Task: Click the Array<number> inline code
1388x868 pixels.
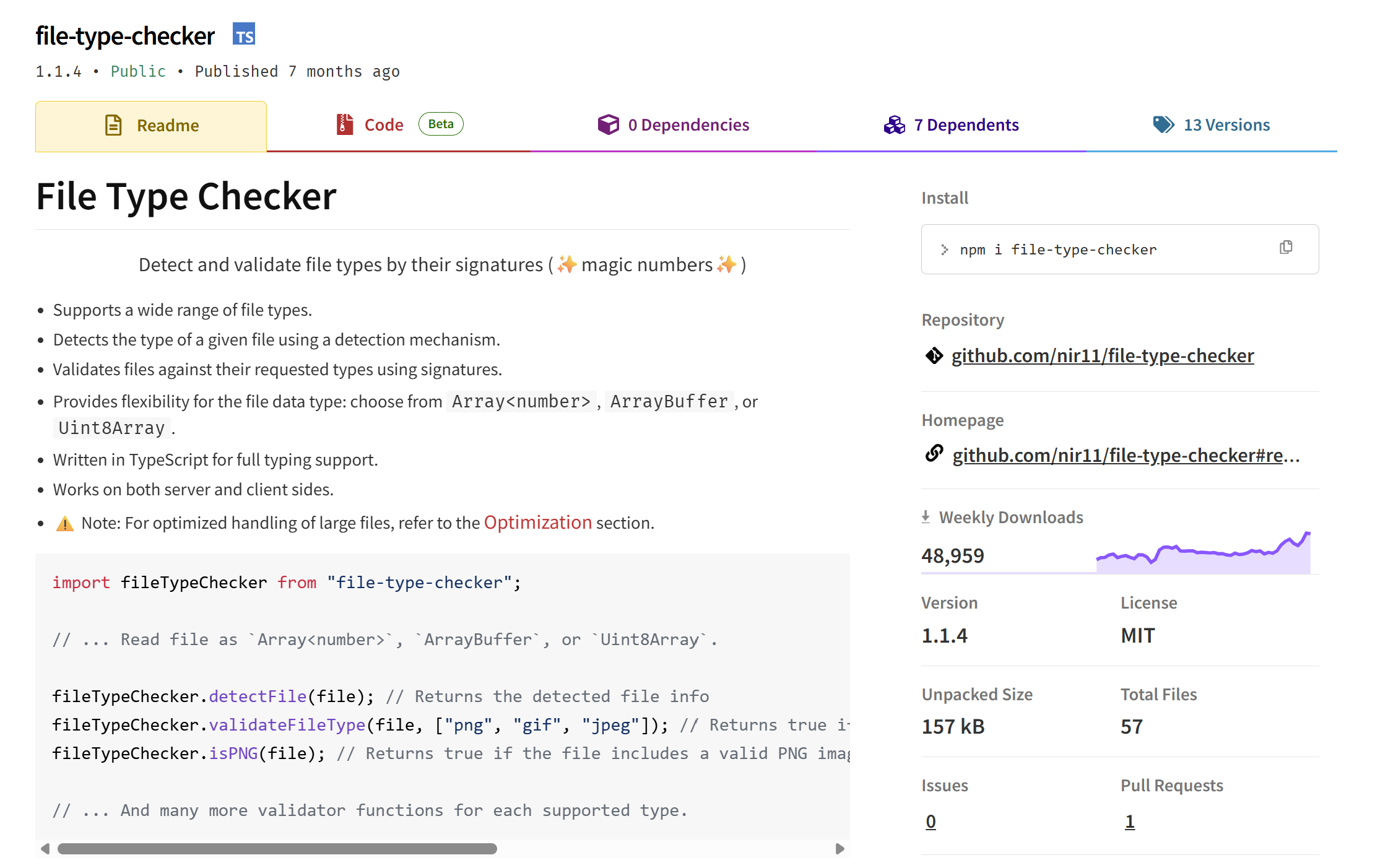Action: pyautogui.click(x=521, y=401)
